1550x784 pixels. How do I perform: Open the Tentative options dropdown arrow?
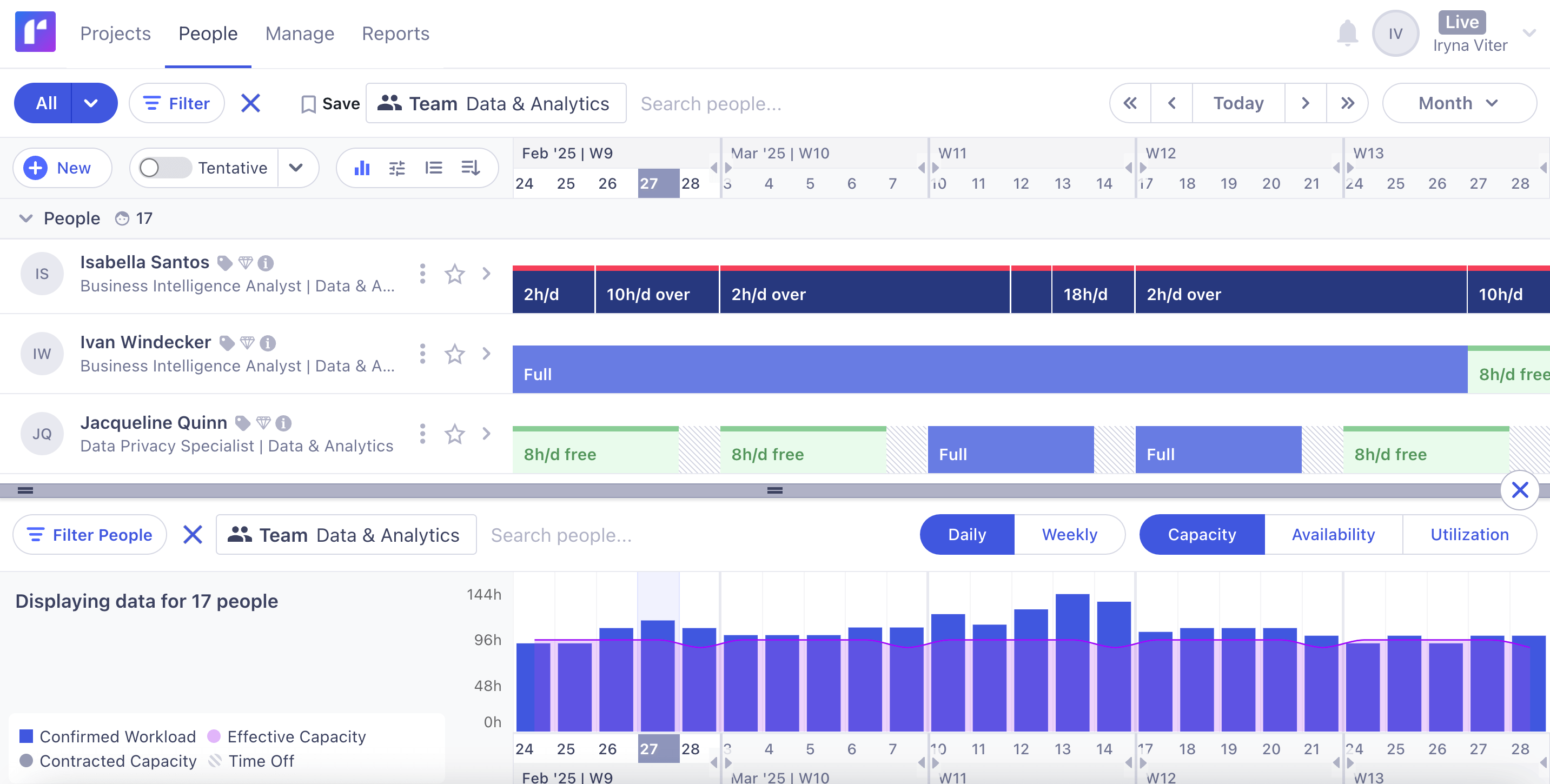[x=296, y=168]
